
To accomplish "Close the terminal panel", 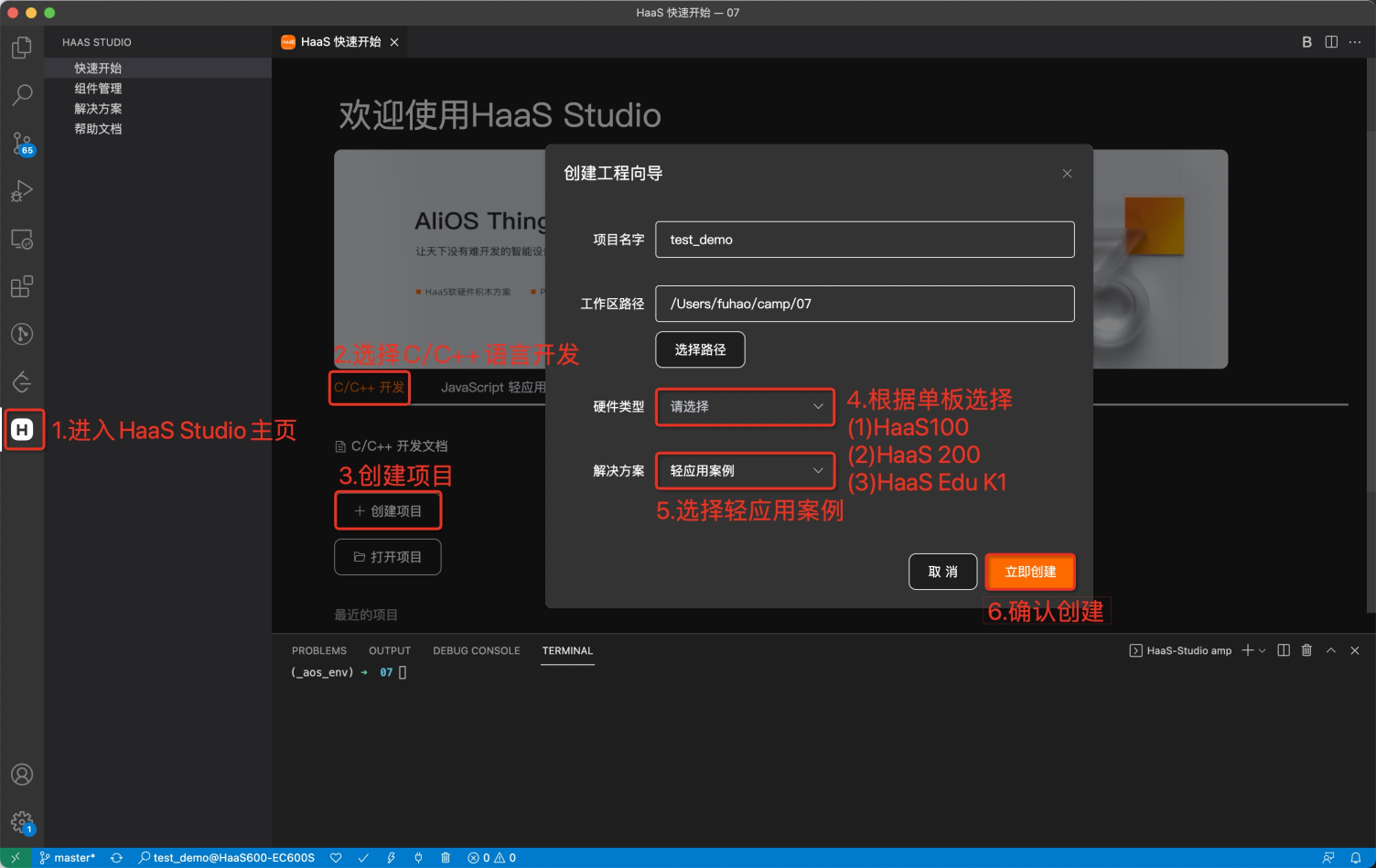I will click(1355, 650).
